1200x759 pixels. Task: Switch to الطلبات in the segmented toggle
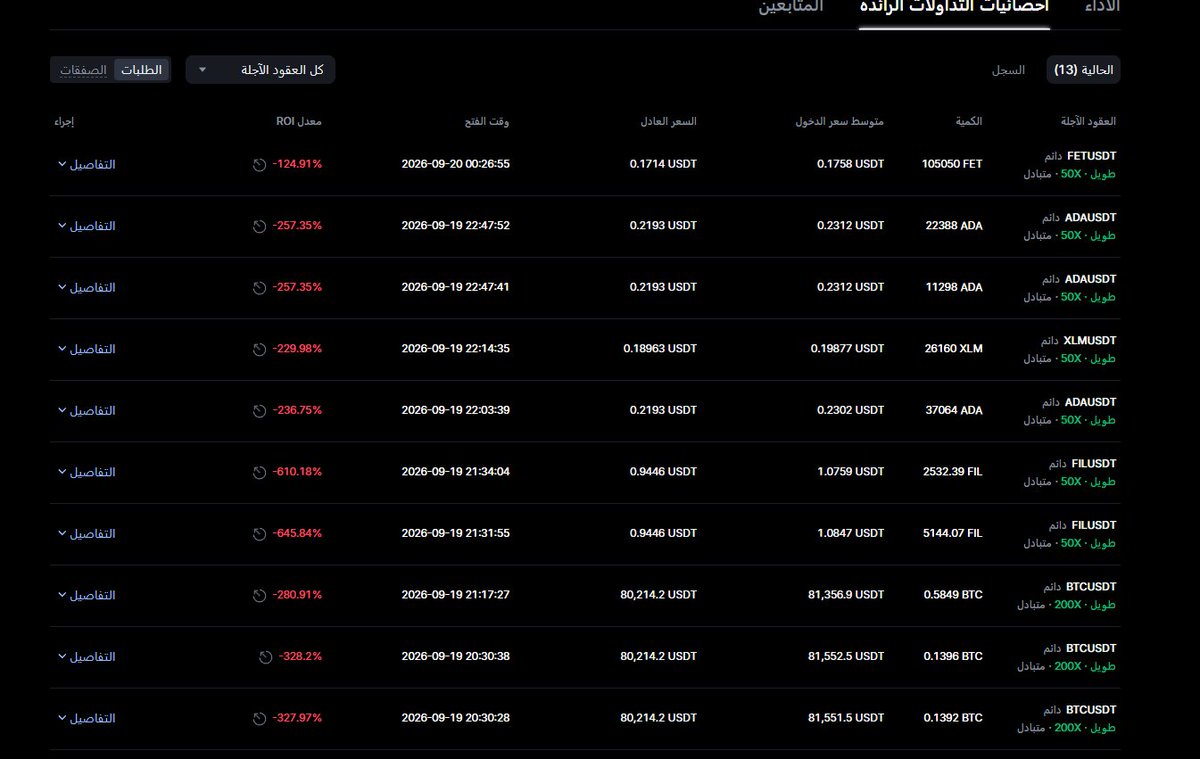141,70
